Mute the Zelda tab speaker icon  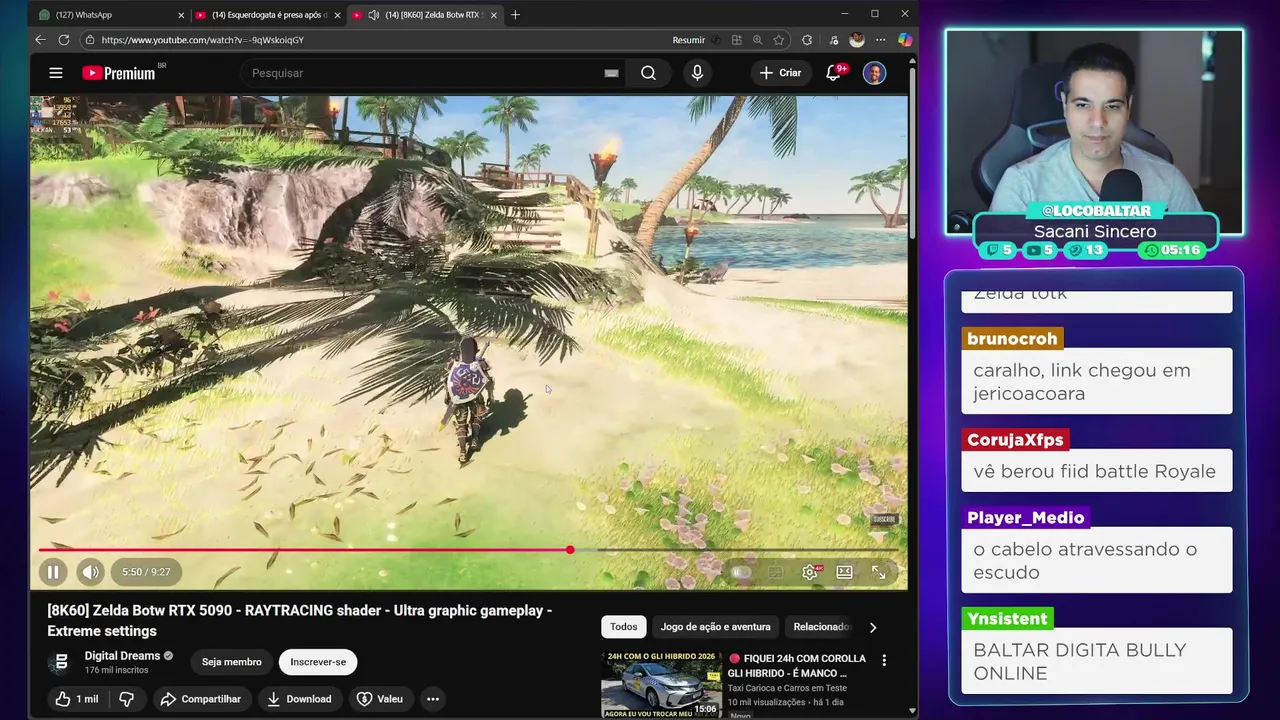click(x=373, y=15)
